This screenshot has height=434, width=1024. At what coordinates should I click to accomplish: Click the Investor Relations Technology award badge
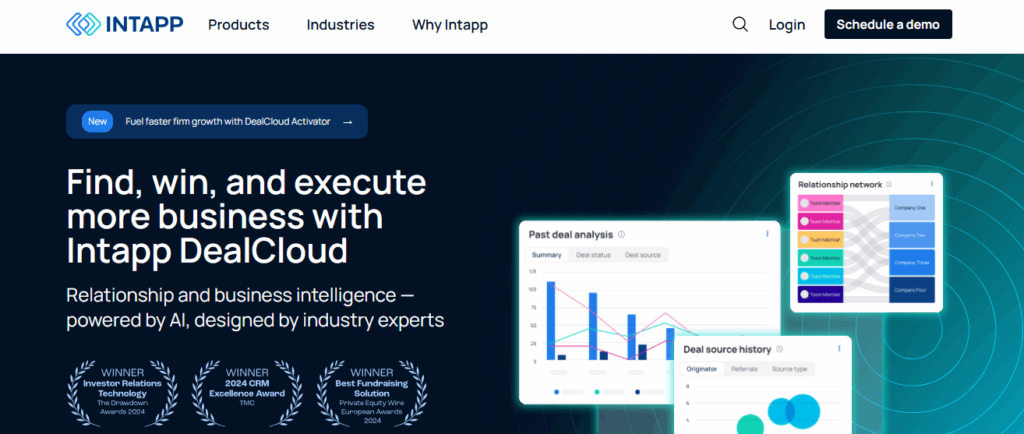pyautogui.click(x=123, y=394)
